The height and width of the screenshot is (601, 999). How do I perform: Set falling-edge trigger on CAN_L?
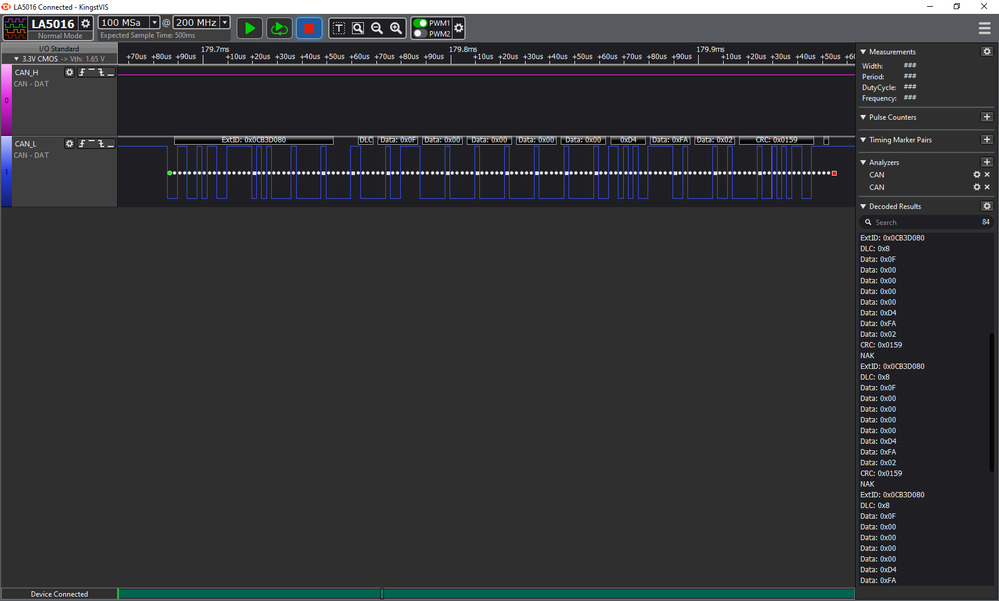pyautogui.click(x=101, y=143)
